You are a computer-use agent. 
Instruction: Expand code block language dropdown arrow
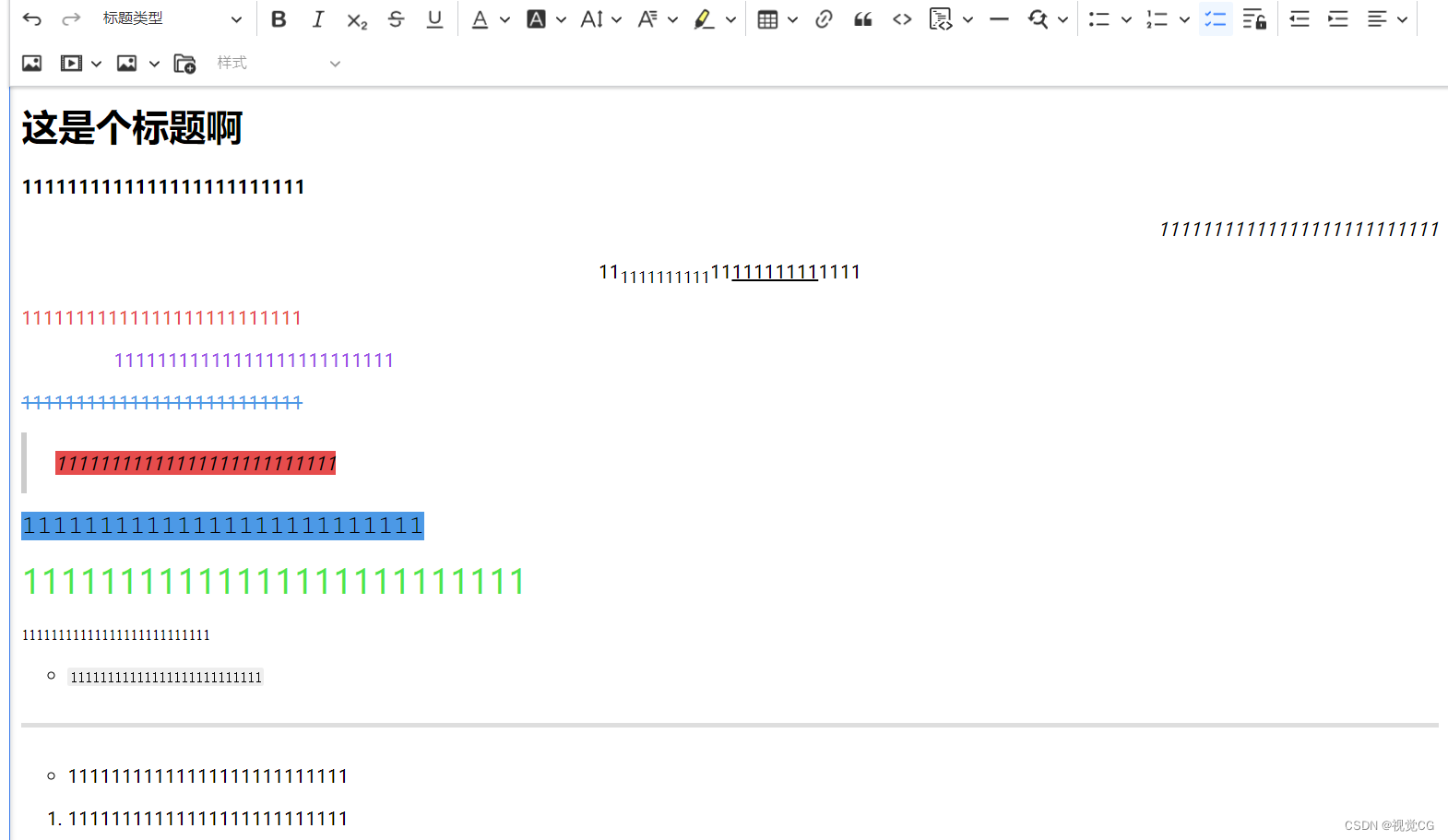coord(967,19)
